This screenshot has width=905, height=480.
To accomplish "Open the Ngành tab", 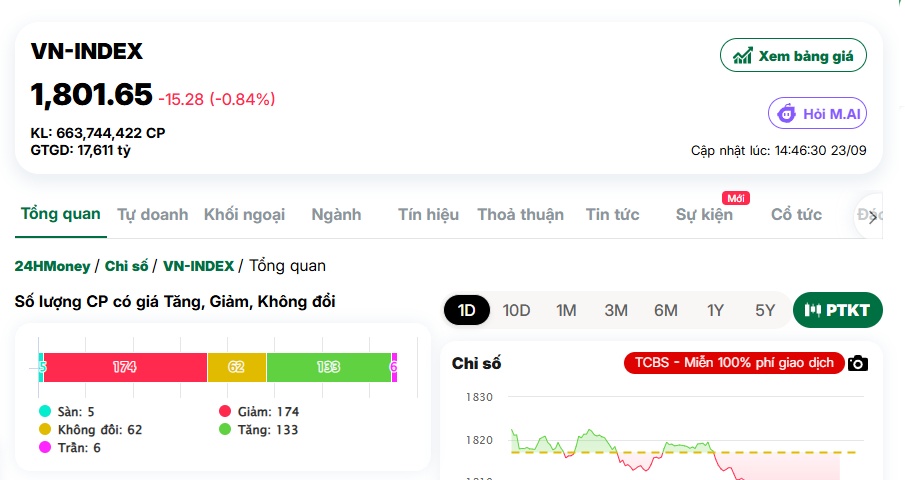I will pyautogui.click(x=336, y=215).
